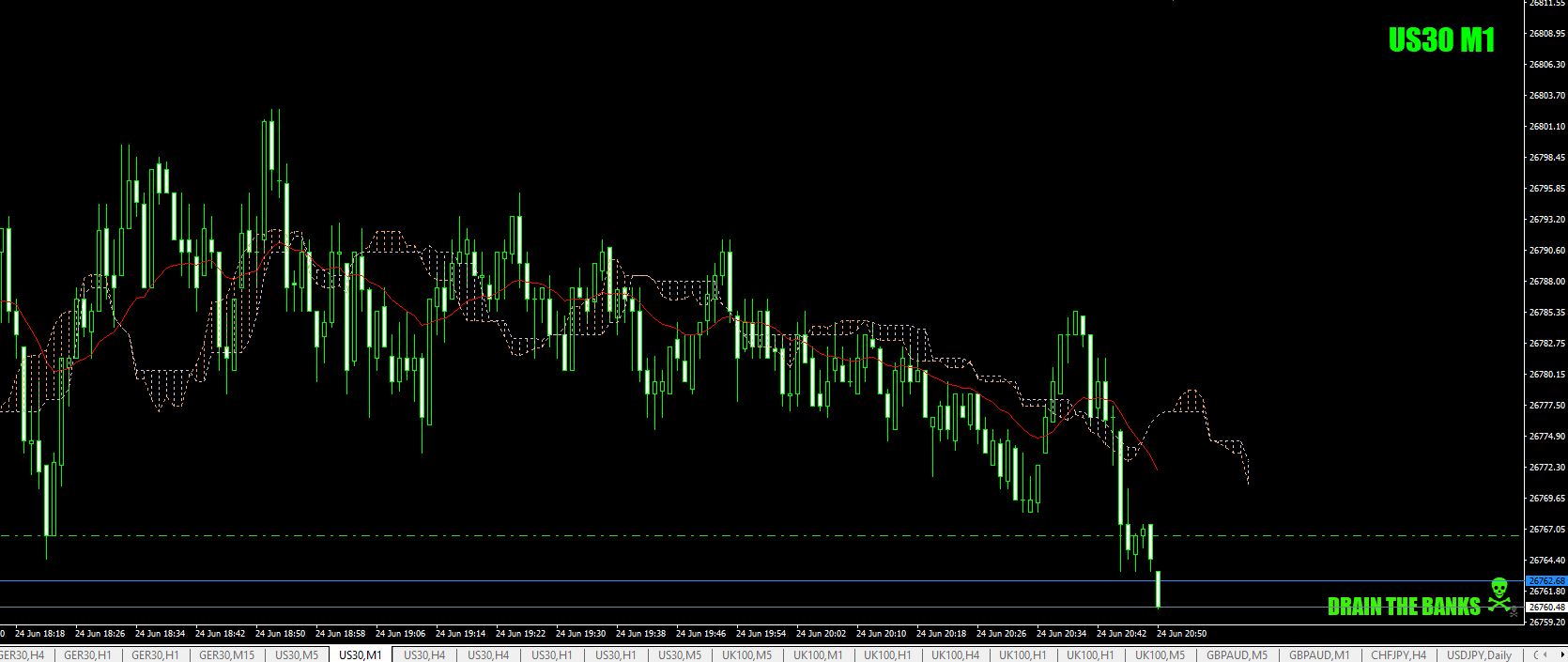Click the 26777.50 price scale value
The image size is (1568, 662).
pyautogui.click(x=1546, y=405)
